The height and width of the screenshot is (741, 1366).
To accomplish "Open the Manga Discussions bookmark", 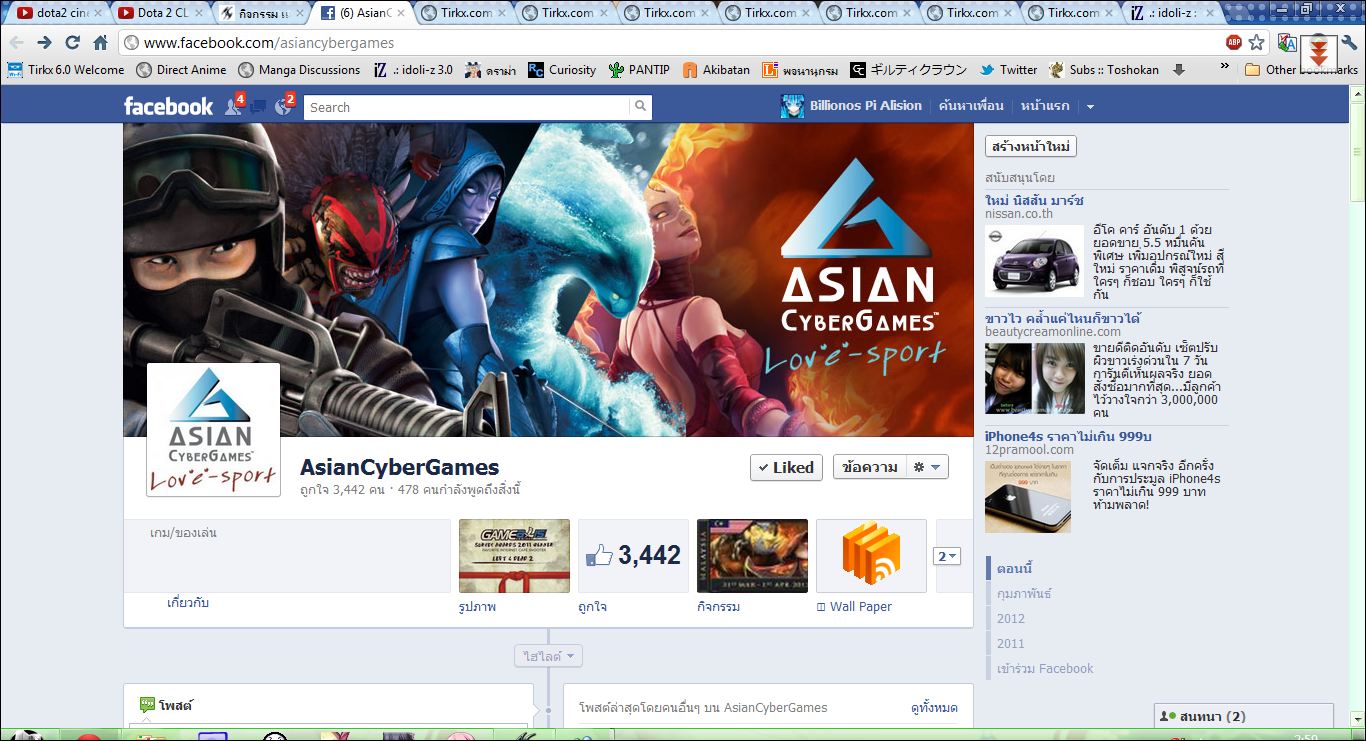I will (299, 70).
